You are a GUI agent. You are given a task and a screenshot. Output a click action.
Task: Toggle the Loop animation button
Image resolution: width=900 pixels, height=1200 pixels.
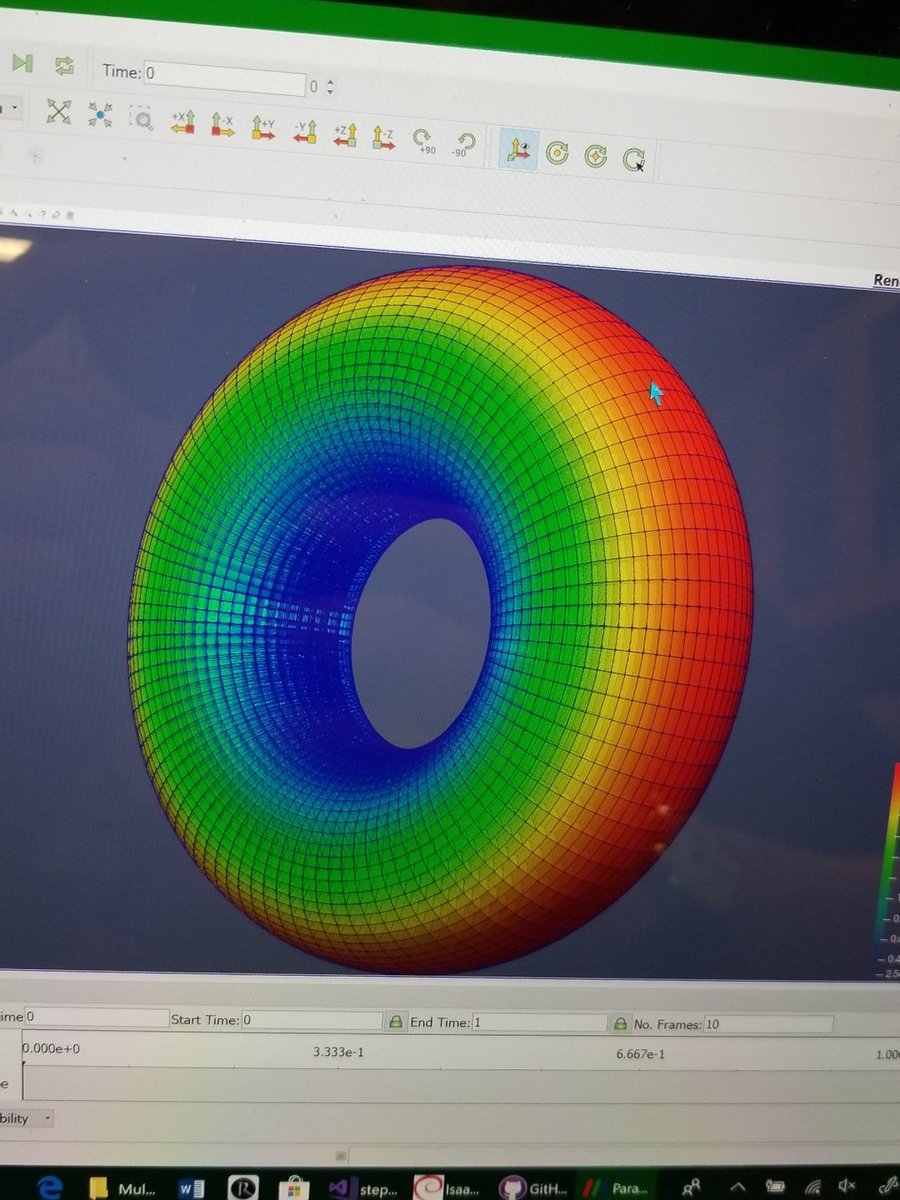coord(65,66)
